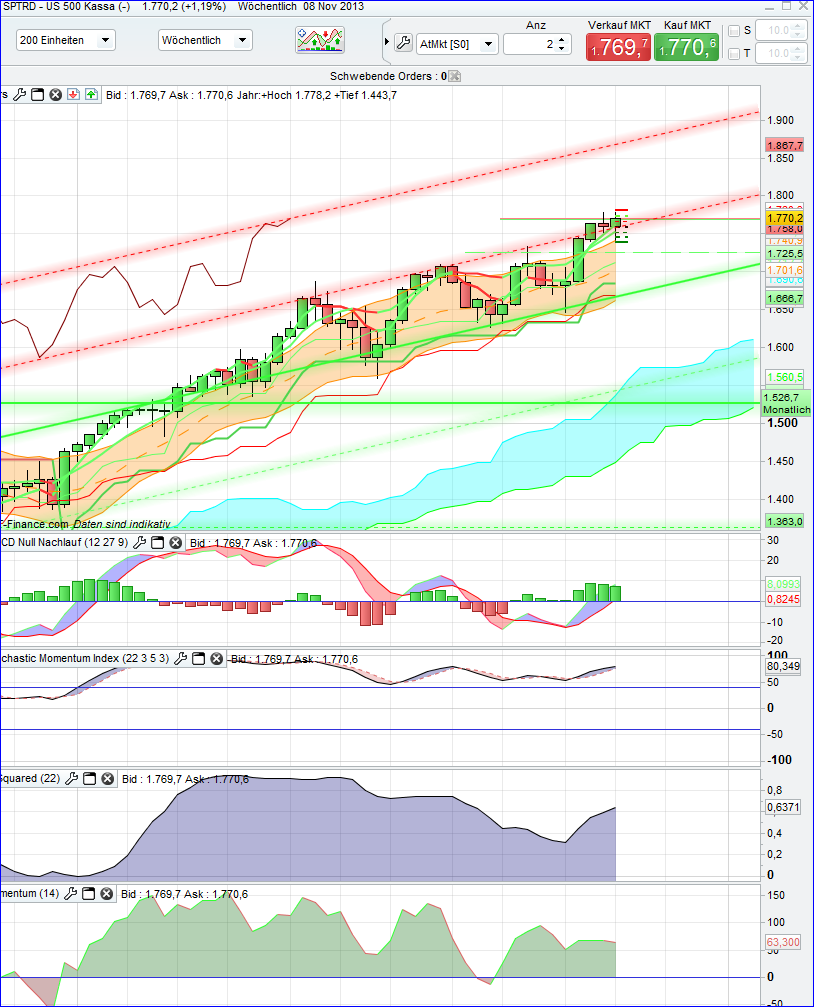Viewport: 814px width, 1007px height.
Task: Open chart settings with the wrench icon
Action: click(x=19, y=94)
